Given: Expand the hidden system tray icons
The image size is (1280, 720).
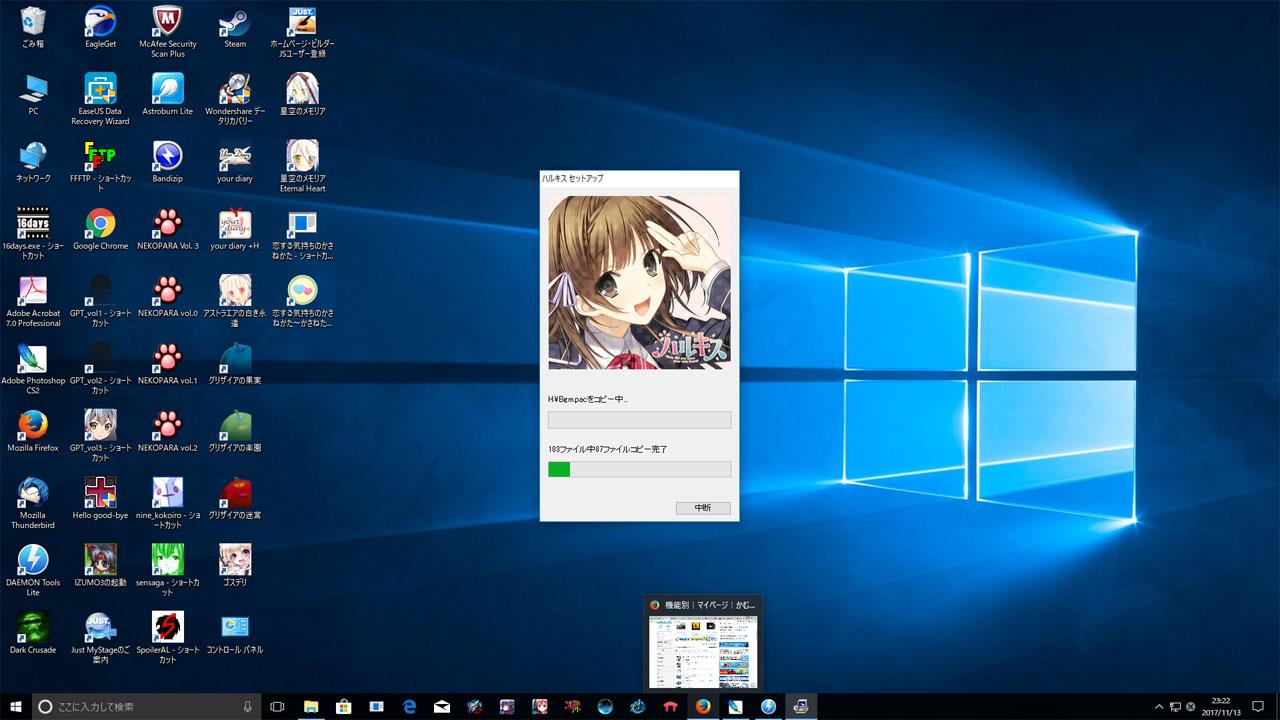Looking at the screenshot, I should pos(1159,706).
